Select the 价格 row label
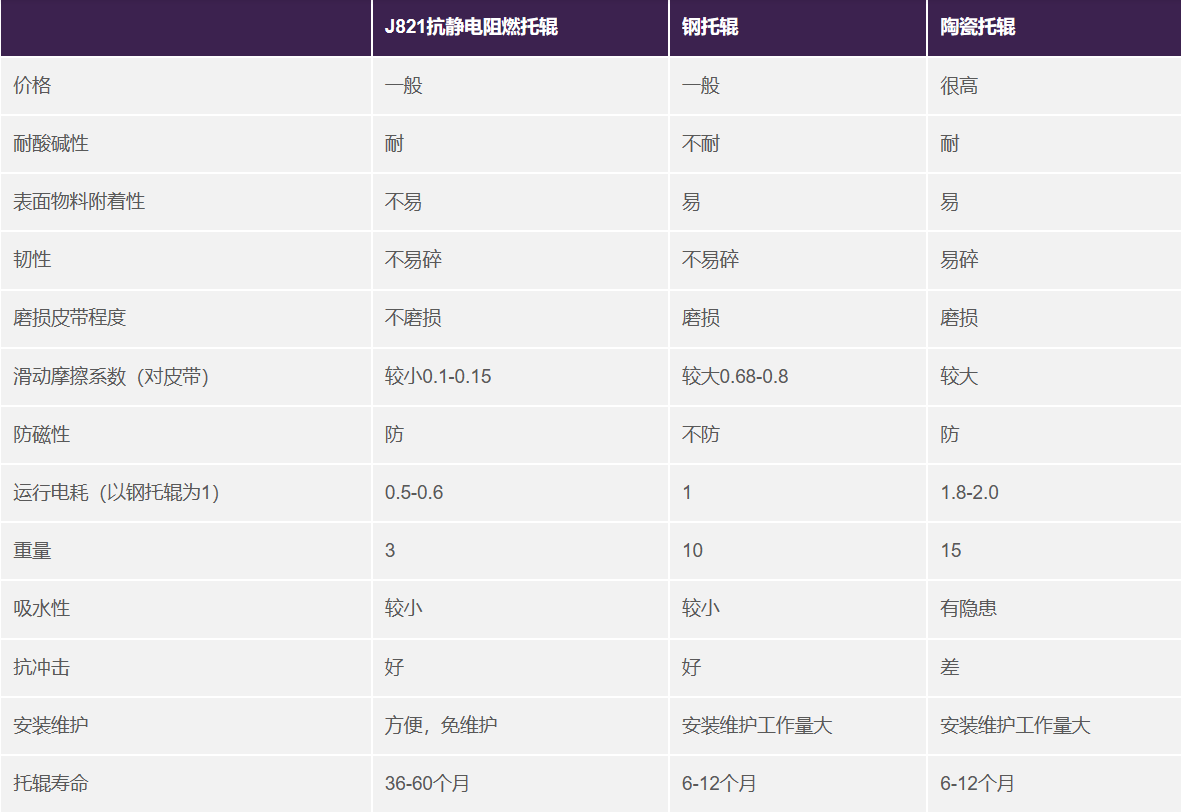The width and height of the screenshot is (1181, 812). [32, 86]
